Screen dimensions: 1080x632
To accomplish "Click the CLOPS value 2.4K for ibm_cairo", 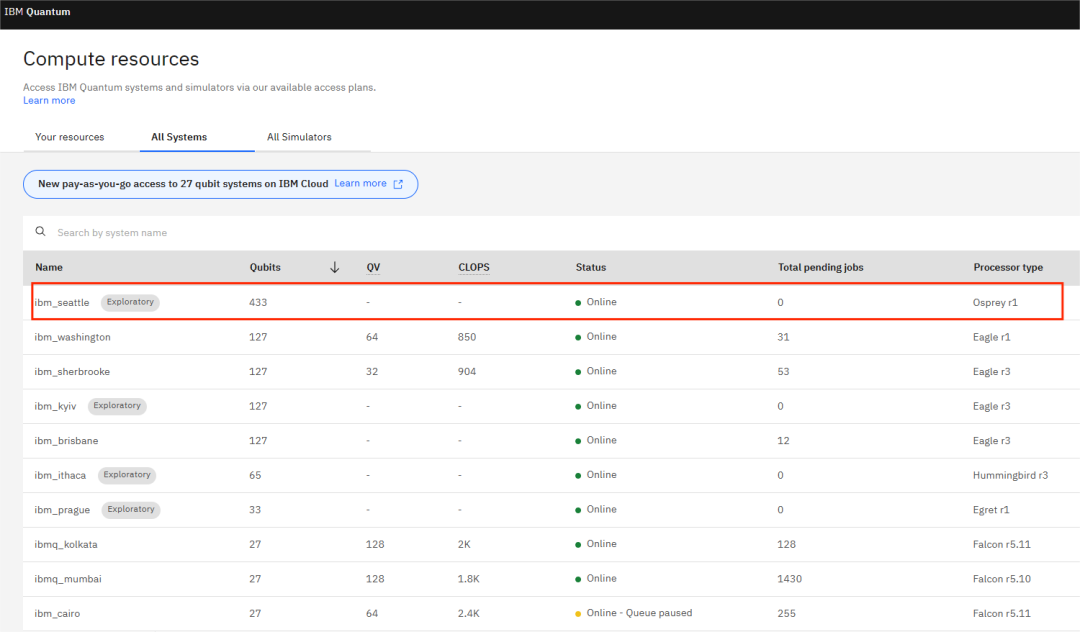I will [468, 613].
